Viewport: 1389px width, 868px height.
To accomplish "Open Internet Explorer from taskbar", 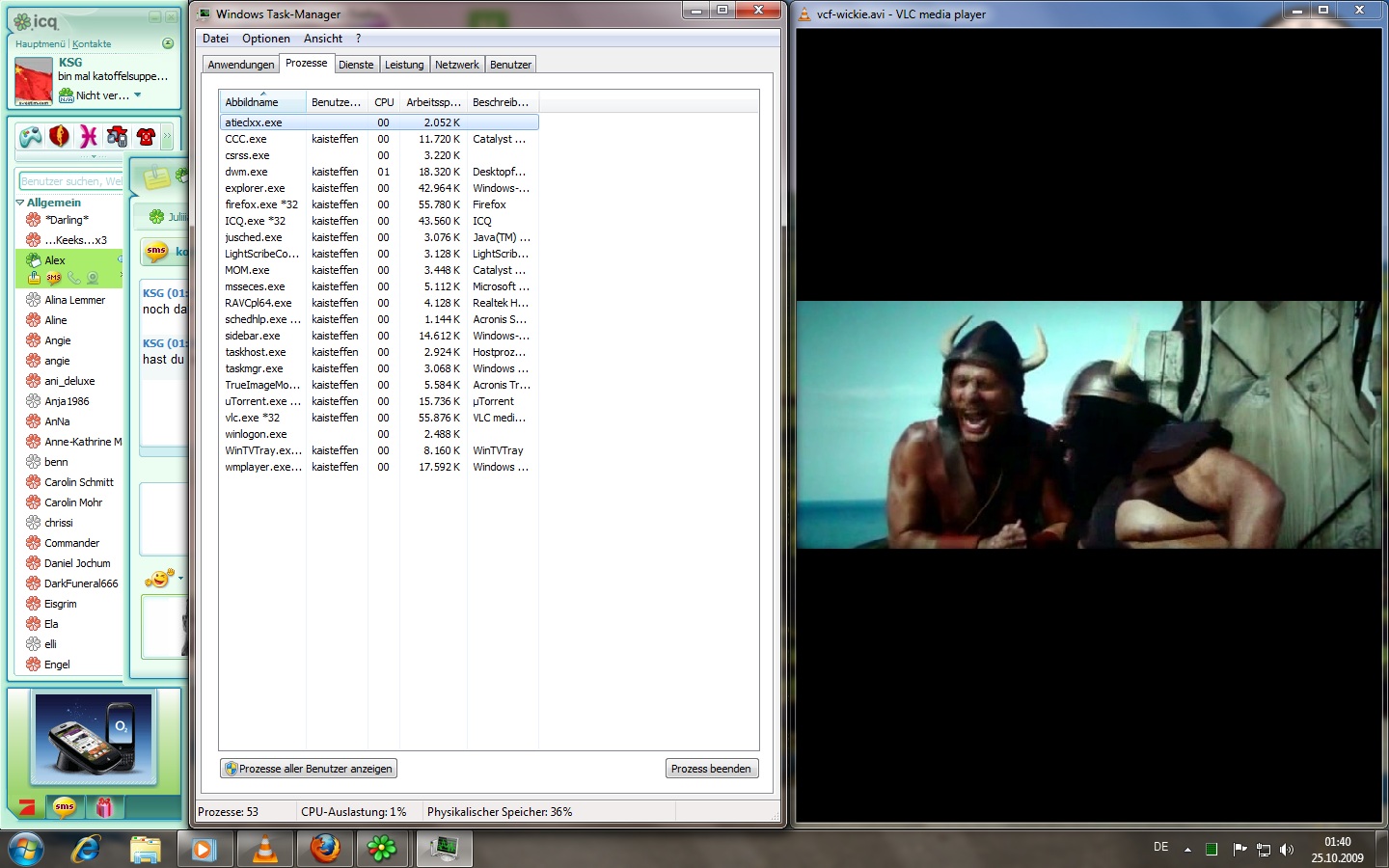I will pyautogui.click(x=87, y=849).
